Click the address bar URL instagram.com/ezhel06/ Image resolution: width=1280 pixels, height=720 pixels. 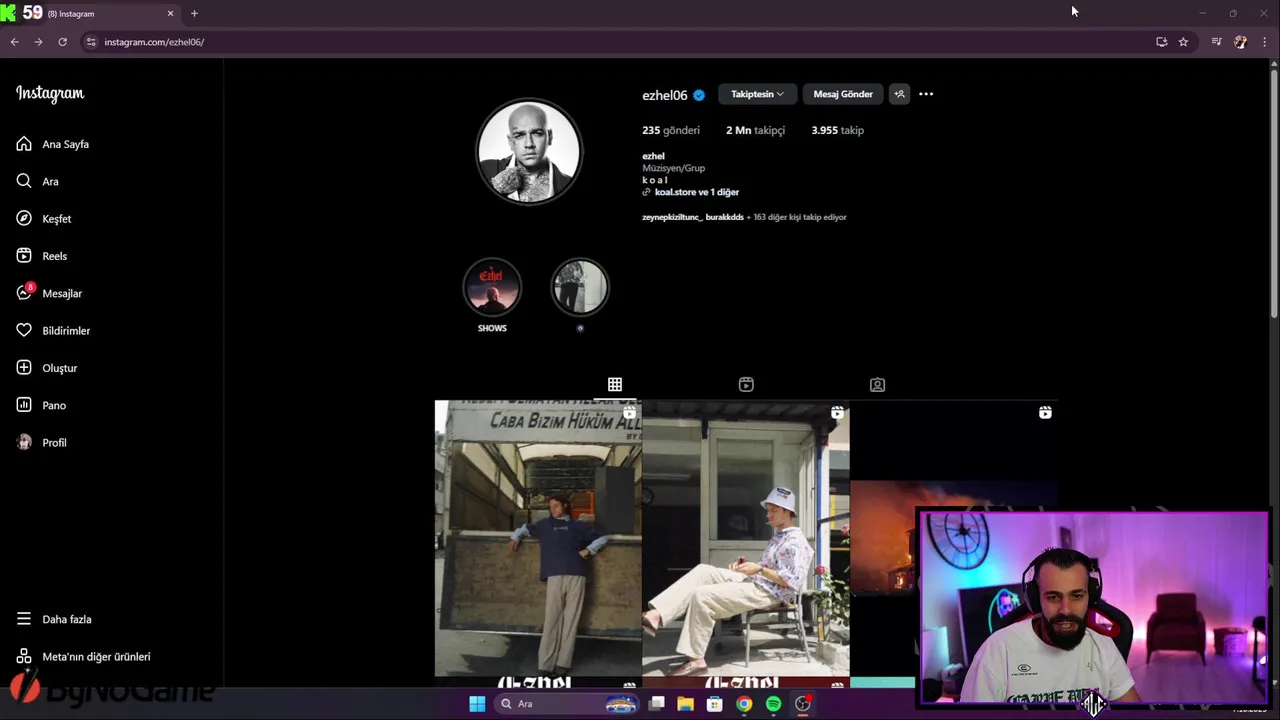pyautogui.click(x=154, y=42)
